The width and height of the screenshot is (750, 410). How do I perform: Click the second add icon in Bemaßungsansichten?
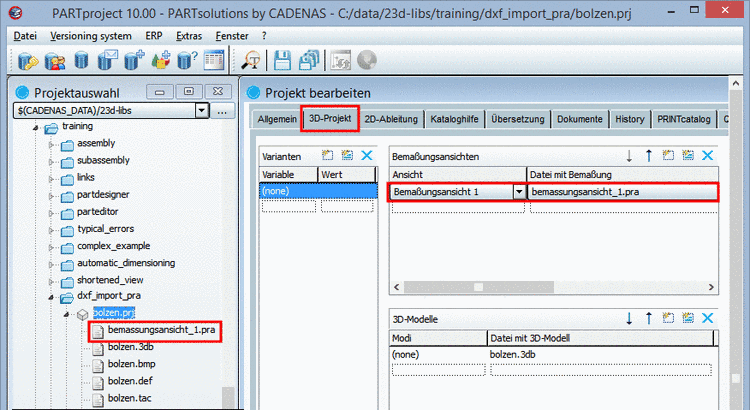coord(688,155)
